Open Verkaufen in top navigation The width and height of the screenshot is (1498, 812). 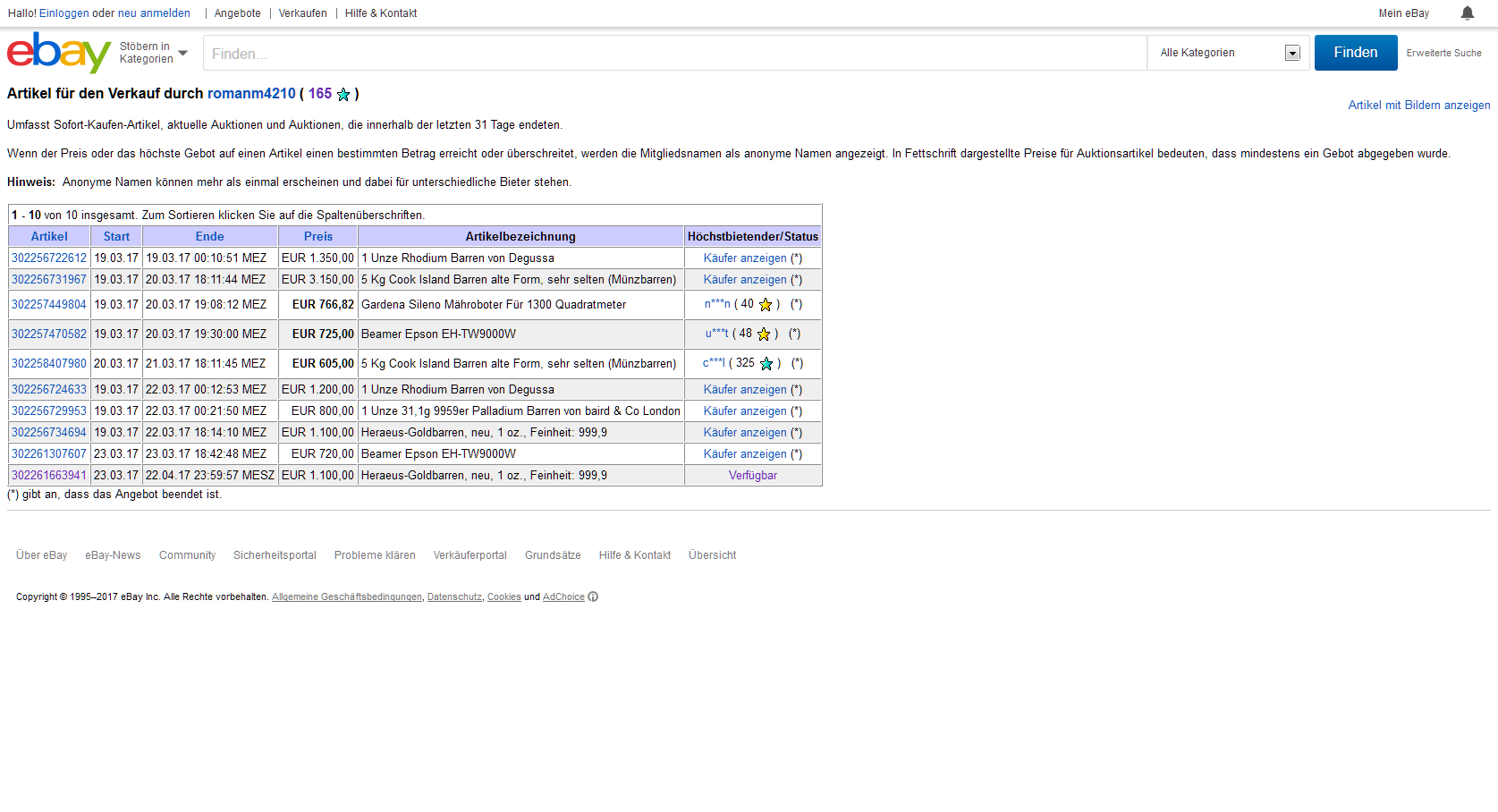click(x=302, y=13)
